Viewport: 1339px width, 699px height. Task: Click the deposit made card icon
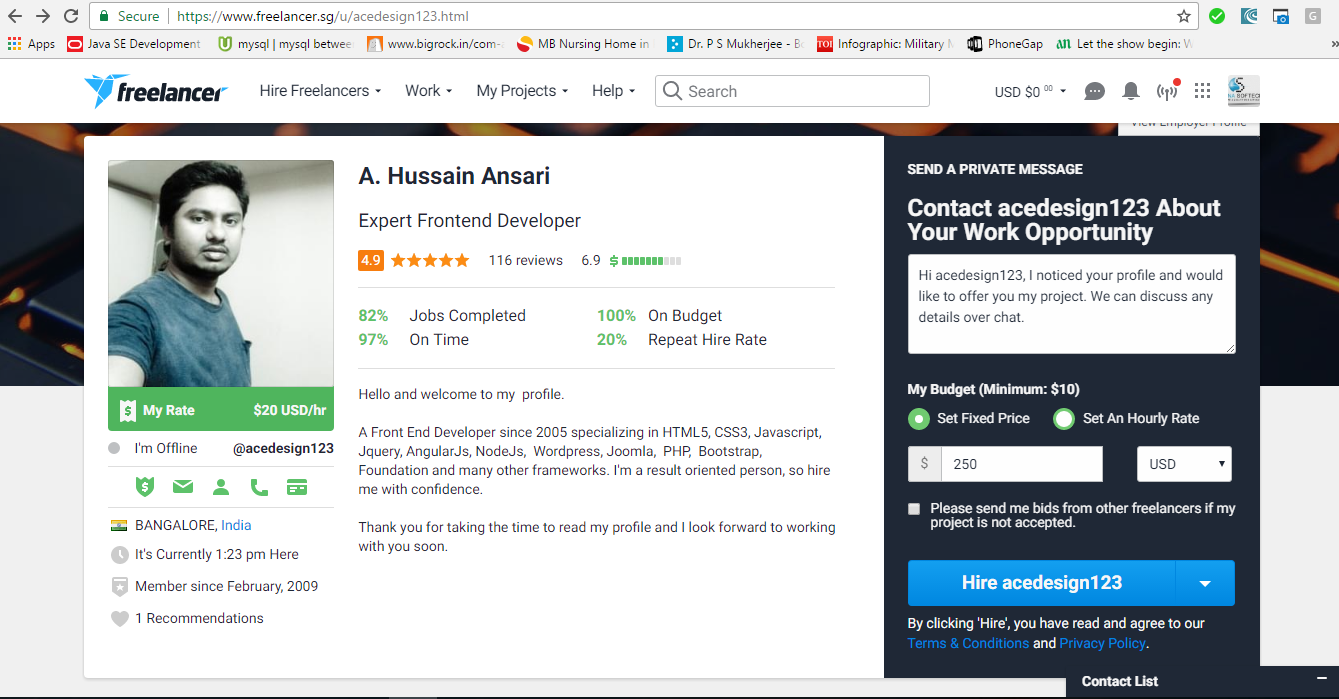point(296,487)
